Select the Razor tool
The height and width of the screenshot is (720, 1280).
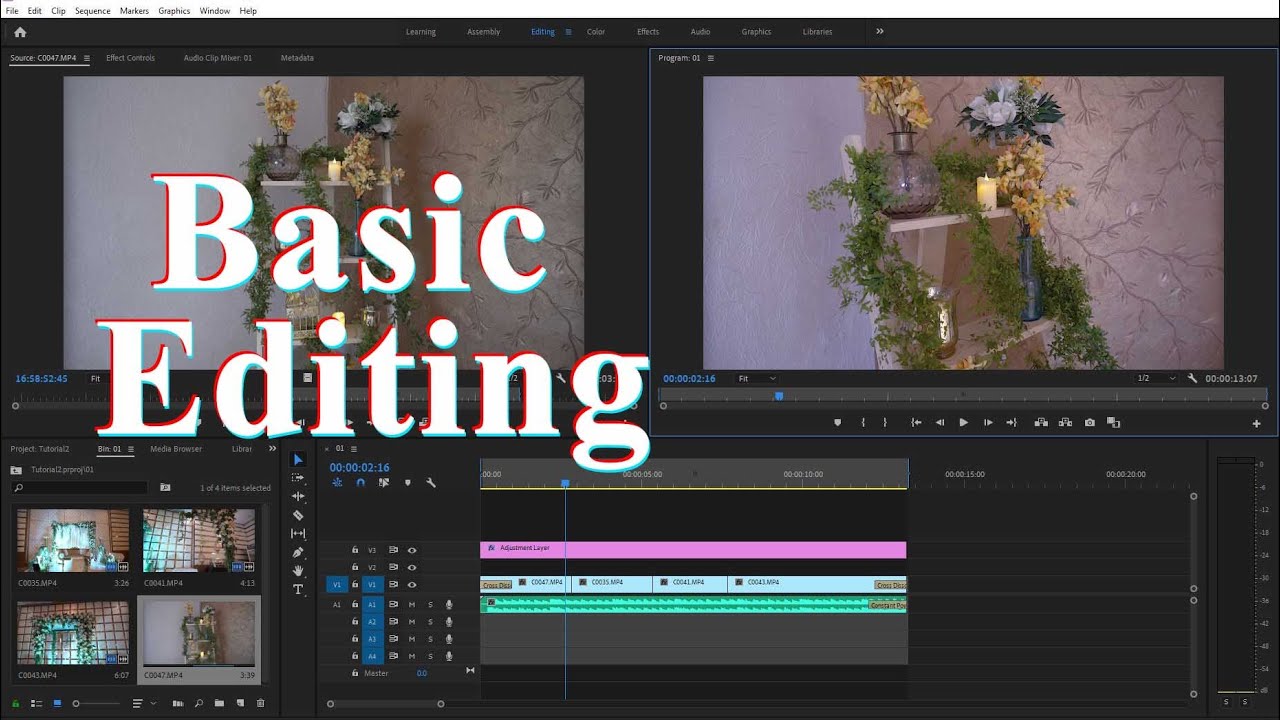point(298,515)
